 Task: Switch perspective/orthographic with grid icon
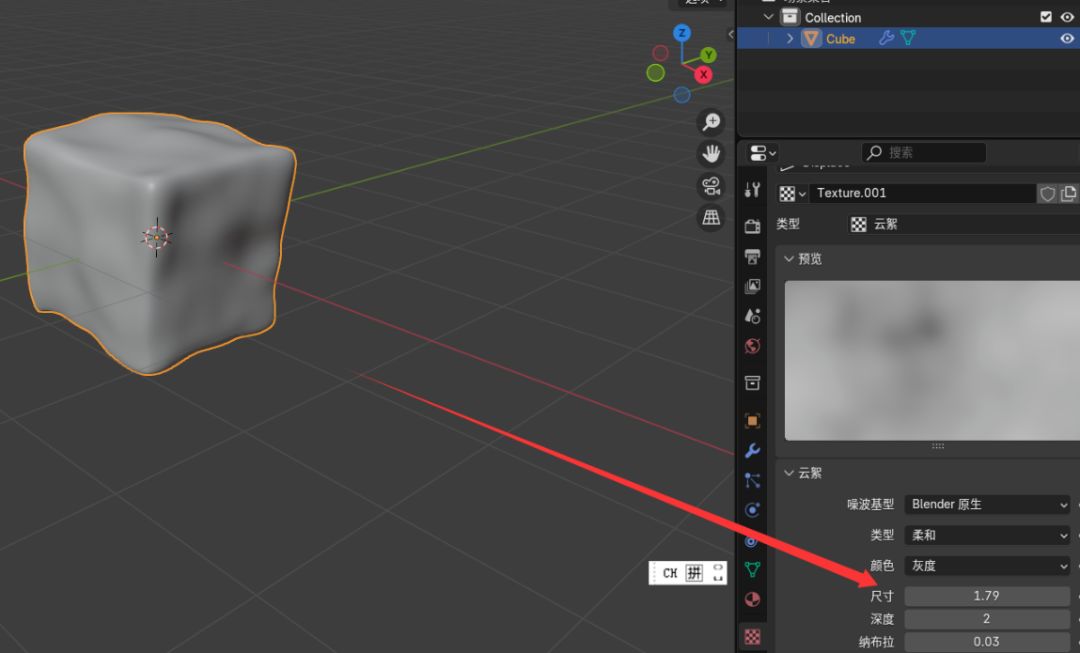pos(711,217)
